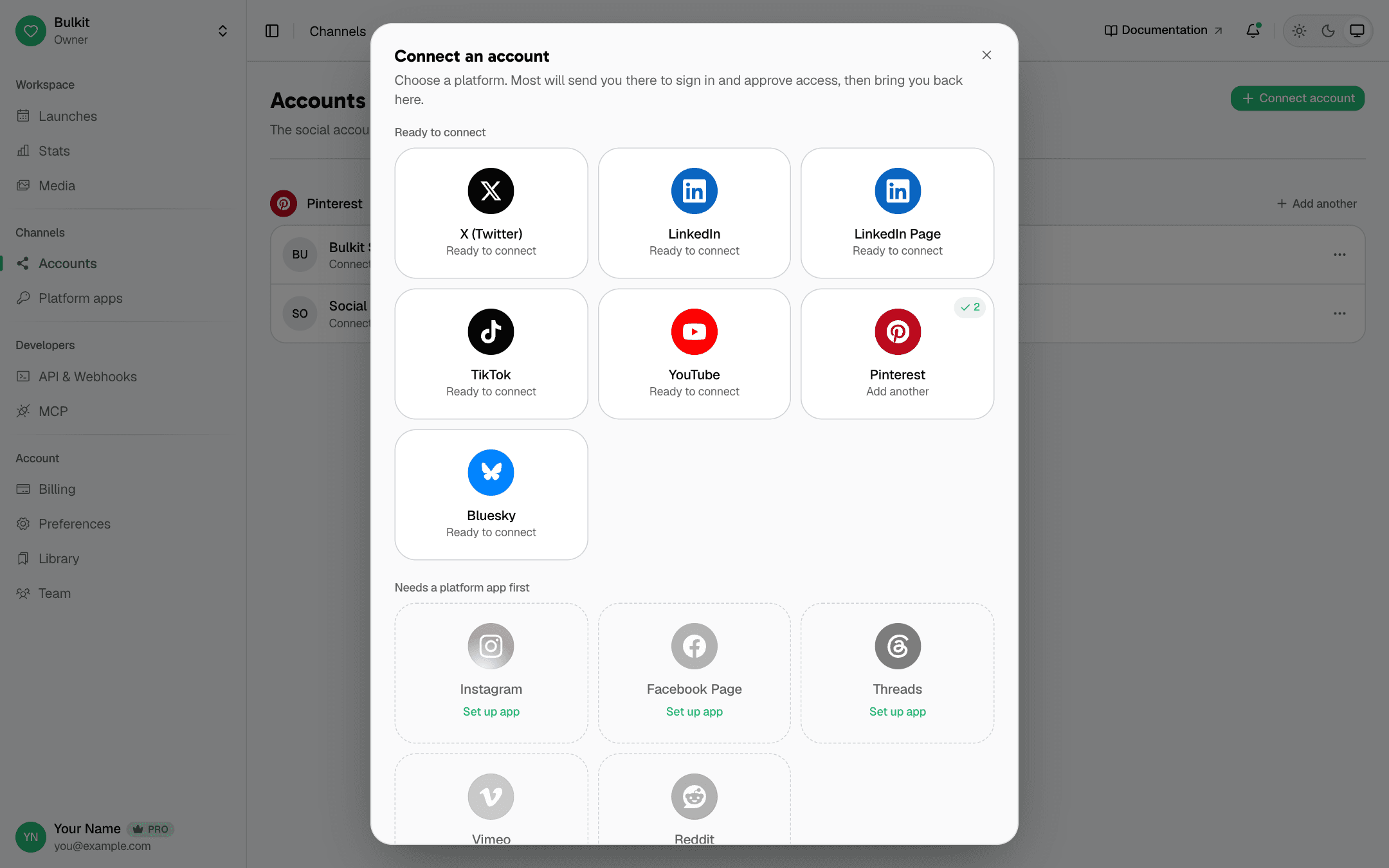Open the notifications bell
Image resolution: width=1389 pixels, height=868 pixels.
(x=1253, y=31)
